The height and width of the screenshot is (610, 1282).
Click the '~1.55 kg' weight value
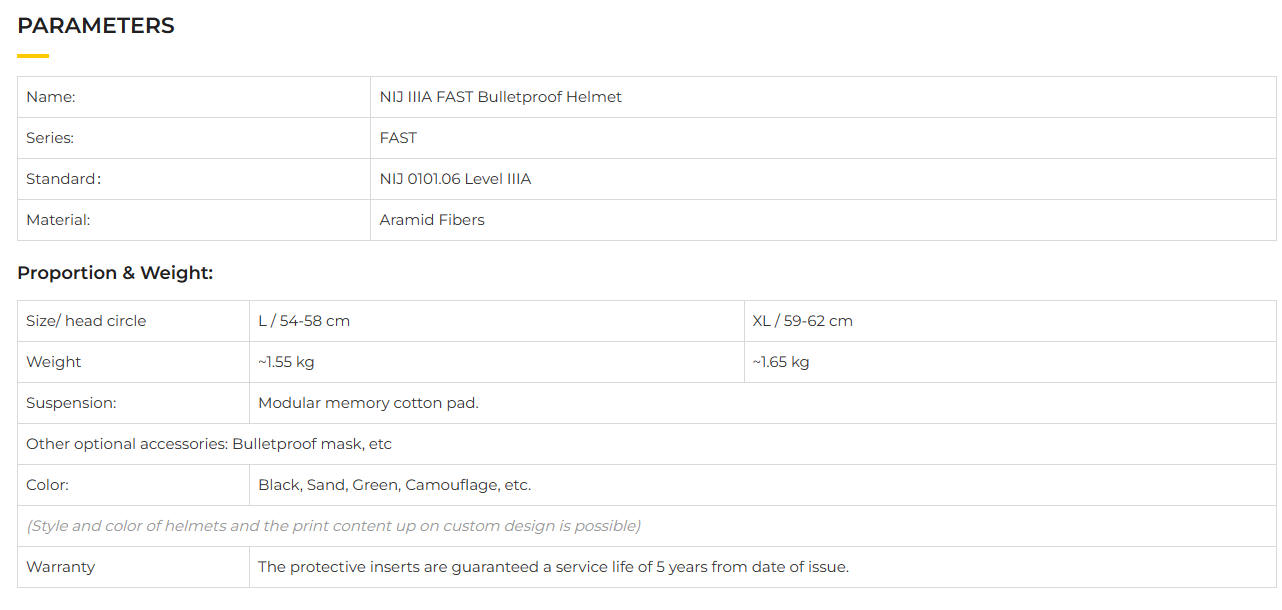pos(286,362)
